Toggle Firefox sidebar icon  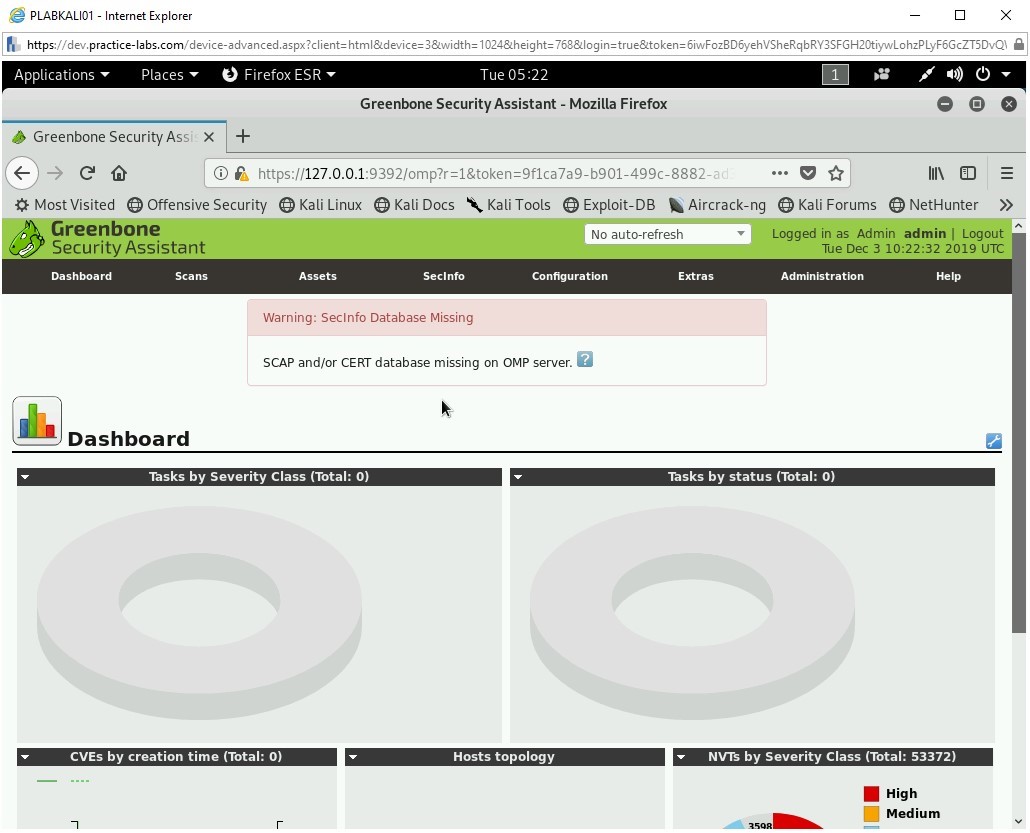(x=968, y=173)
